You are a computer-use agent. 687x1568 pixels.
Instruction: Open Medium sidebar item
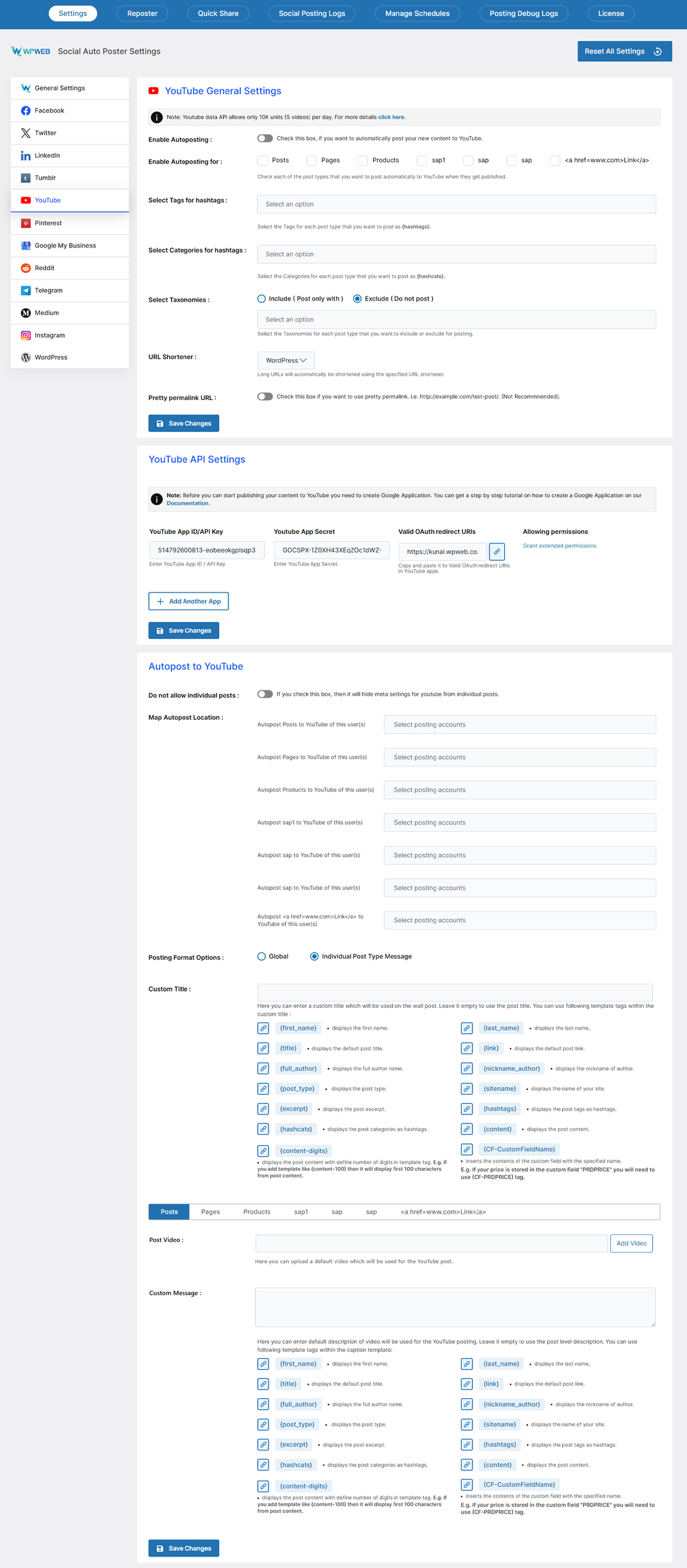coord(69,313)
